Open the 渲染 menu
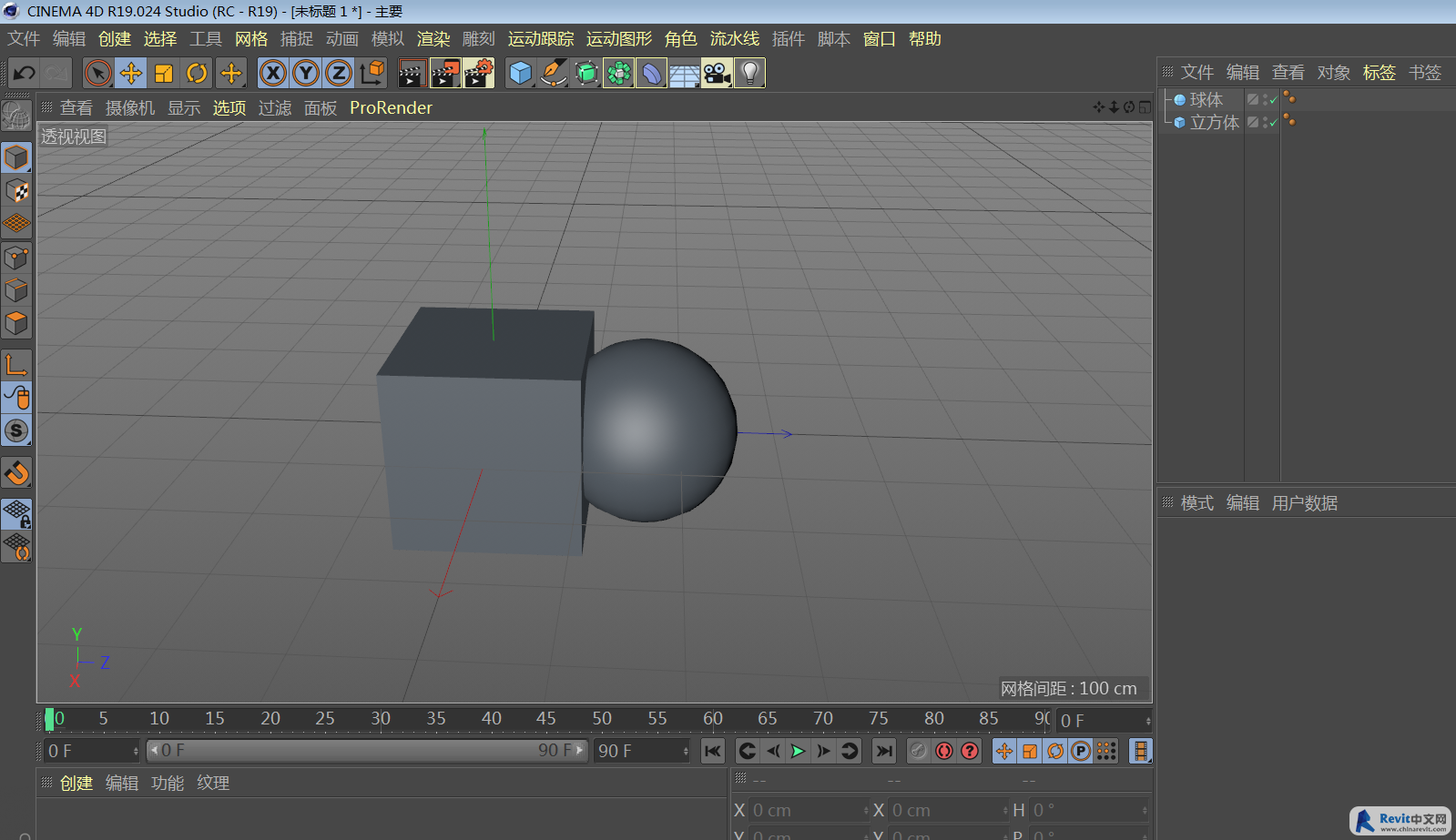The width and height of the screenshot is (1456, 840). (x=433, y=38)
